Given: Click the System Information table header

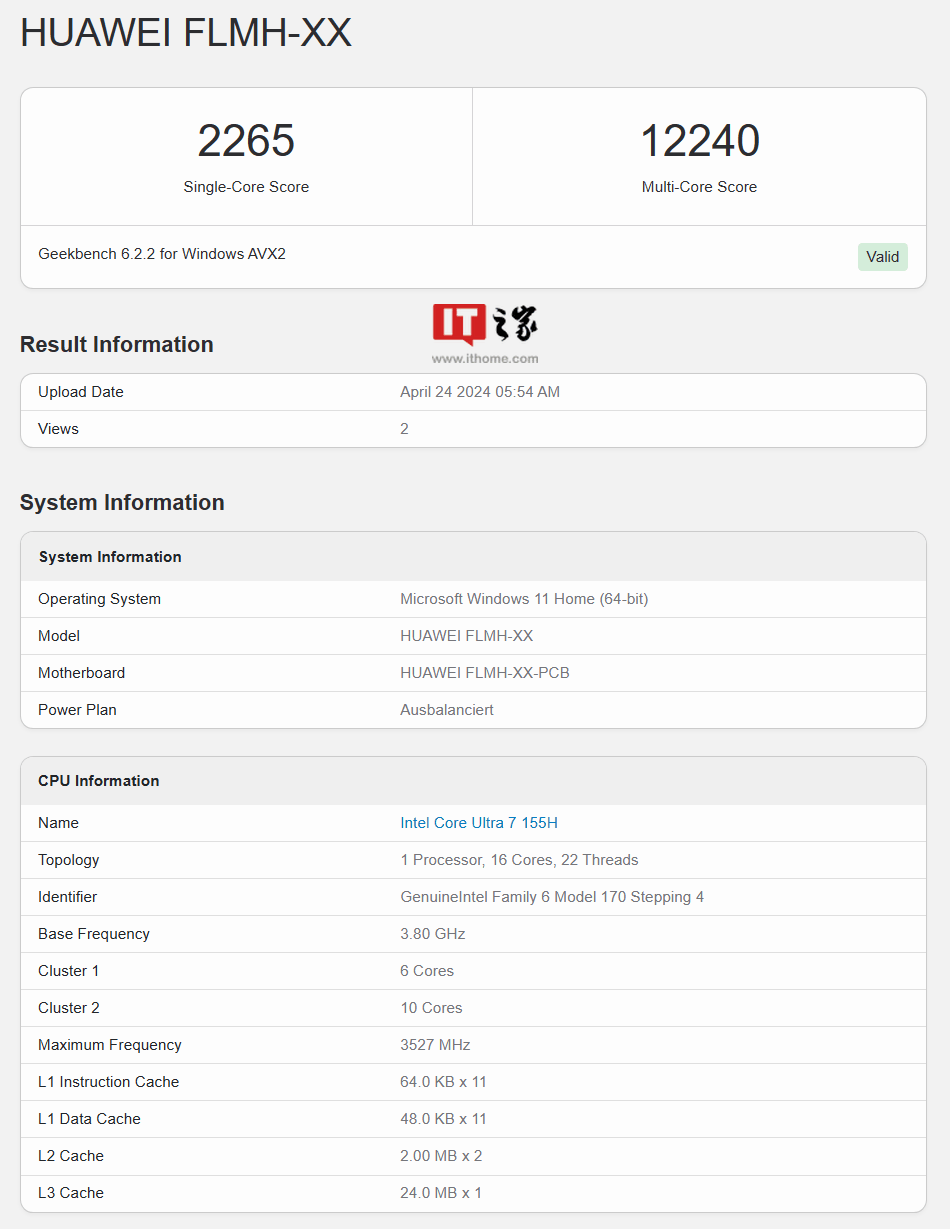Looking at the screenshot, I should [x=110, y=557].
